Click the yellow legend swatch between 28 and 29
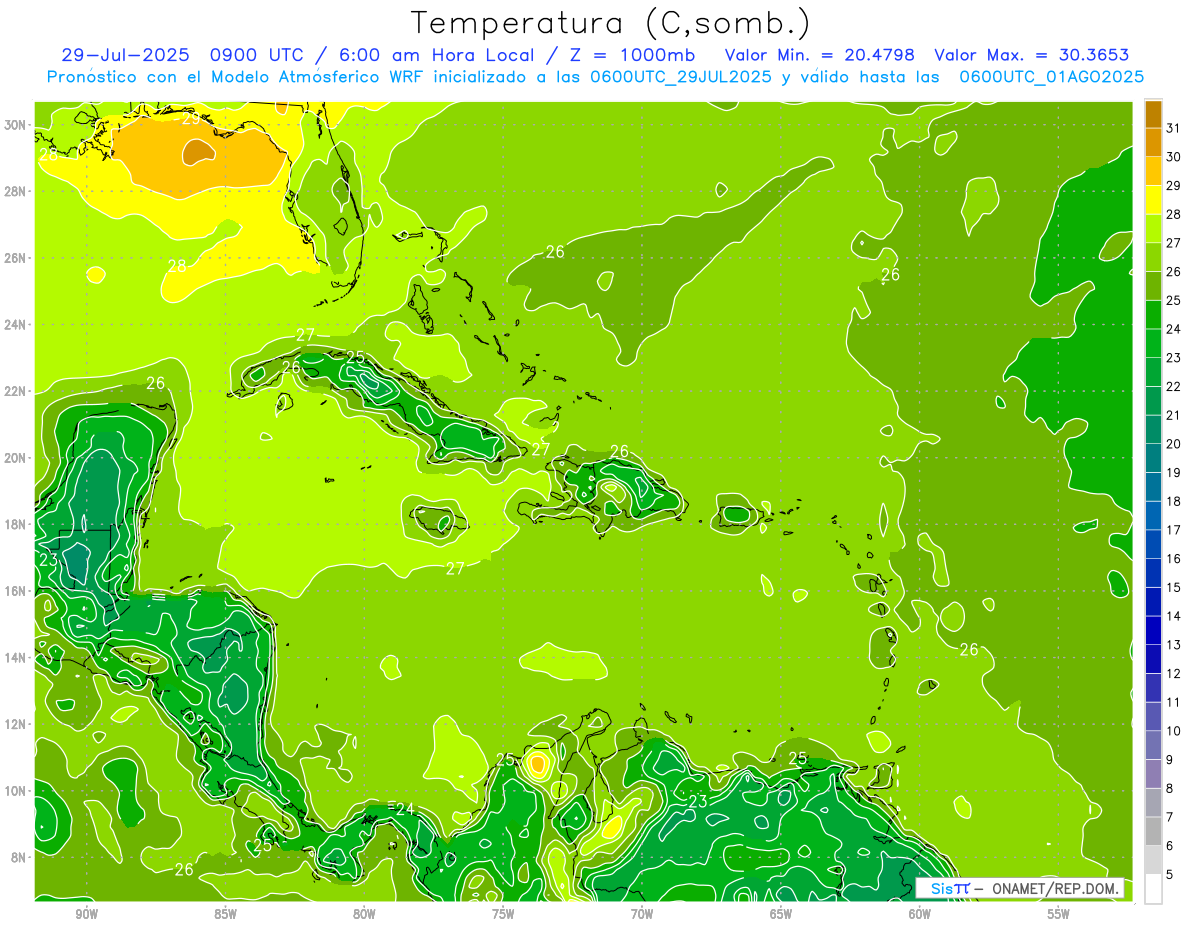This screenshot has width=1200, height=927. coord(1153,200)
